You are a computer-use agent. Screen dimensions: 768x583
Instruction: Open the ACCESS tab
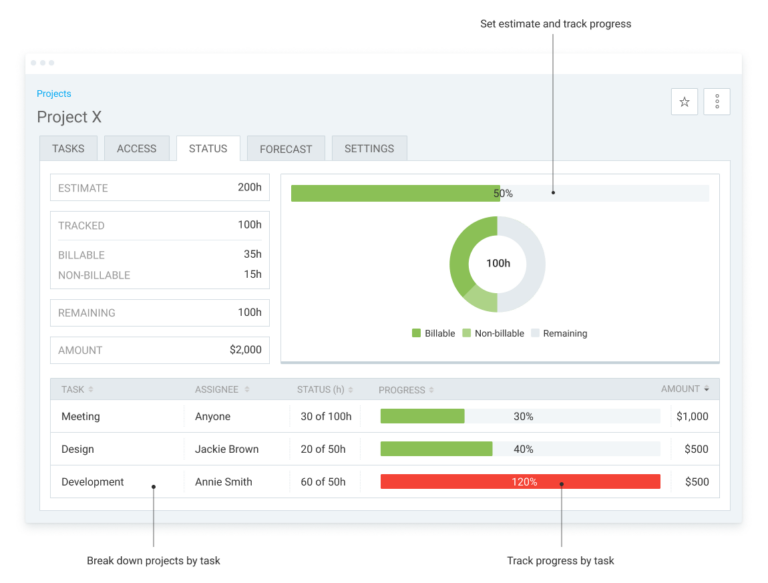point(137,148)
